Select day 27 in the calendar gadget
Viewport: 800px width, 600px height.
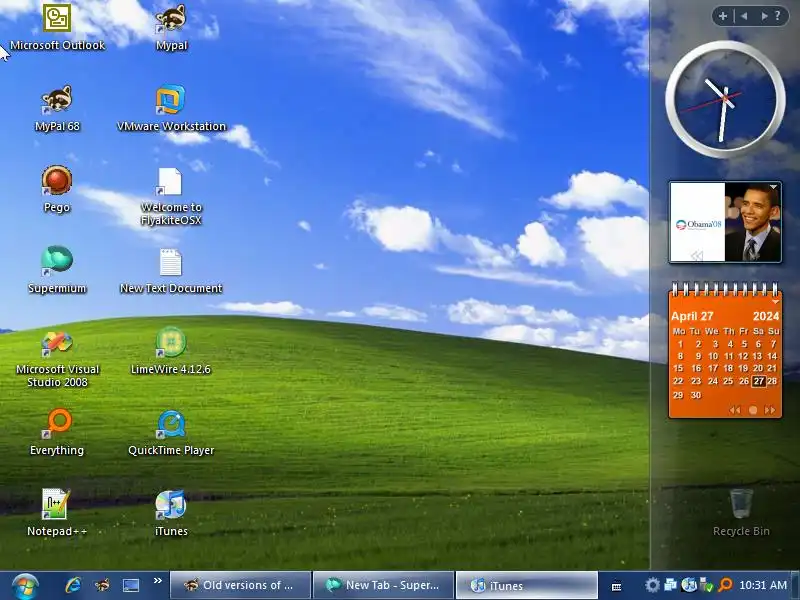coord(759,381)
